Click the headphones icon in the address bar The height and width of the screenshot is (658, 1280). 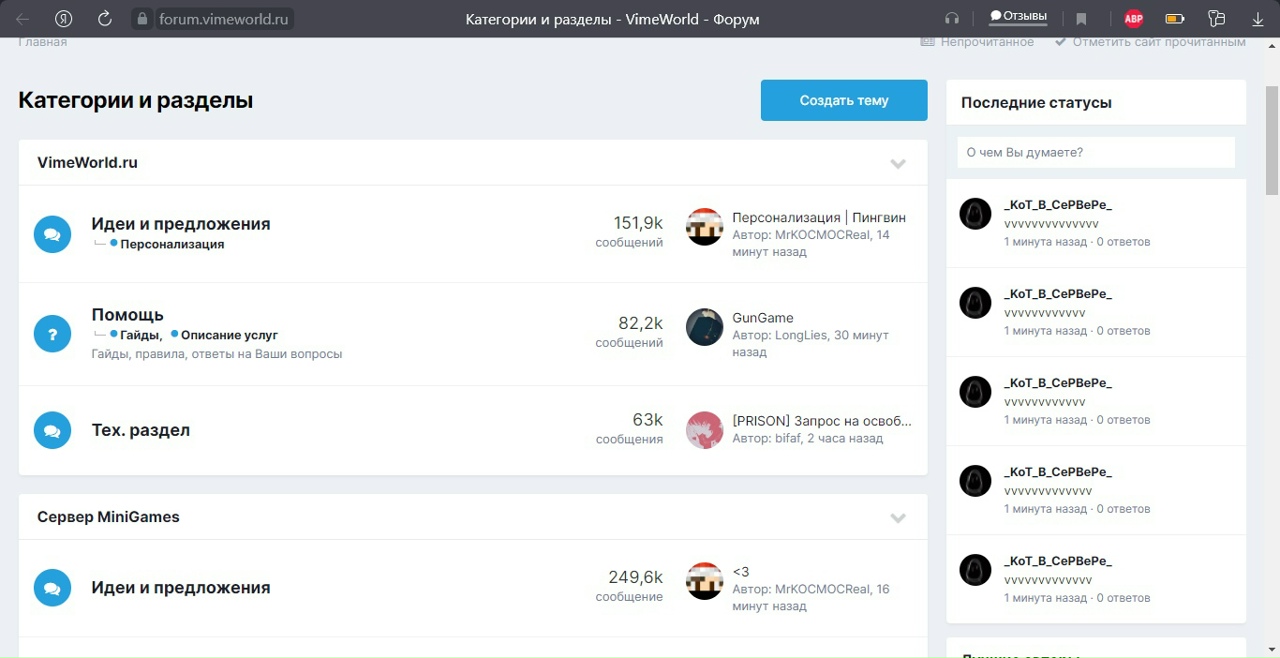(x=951, y=19)
